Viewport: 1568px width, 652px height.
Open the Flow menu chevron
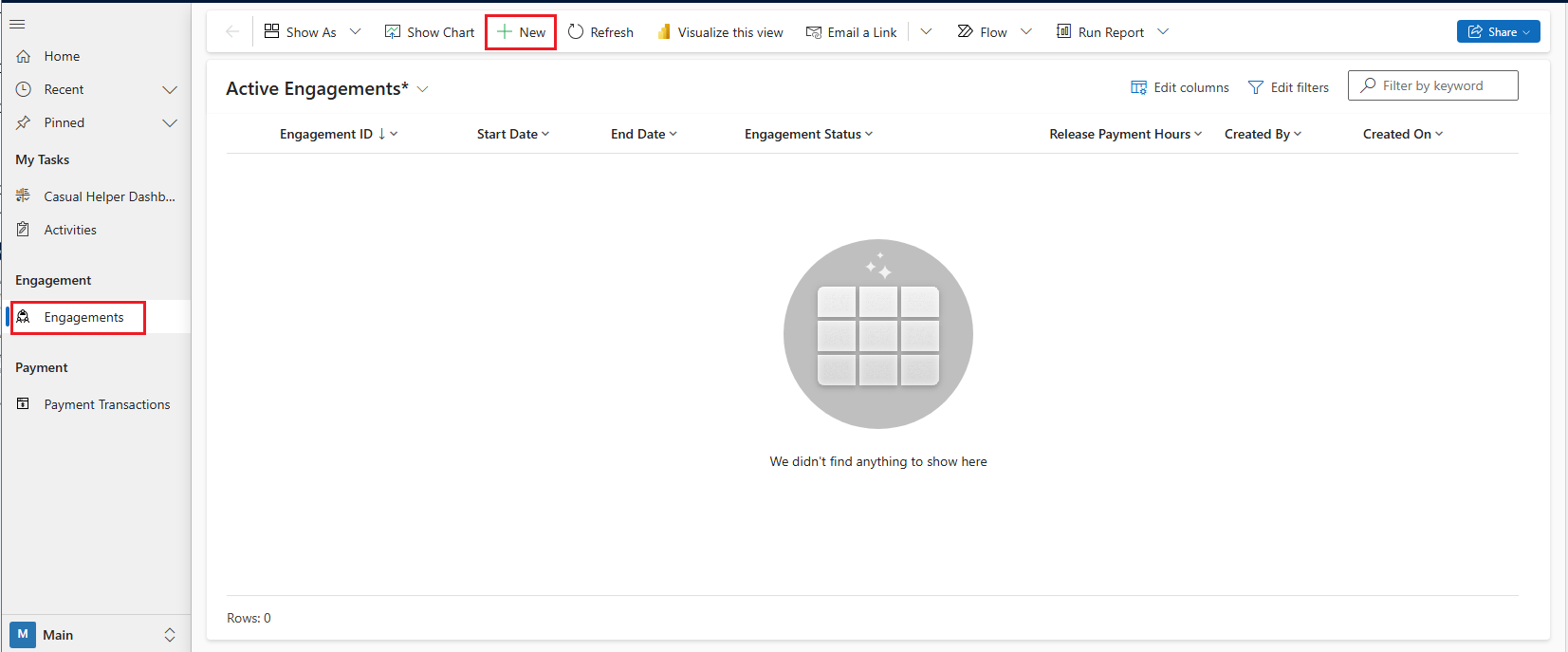coord(1026,31)
